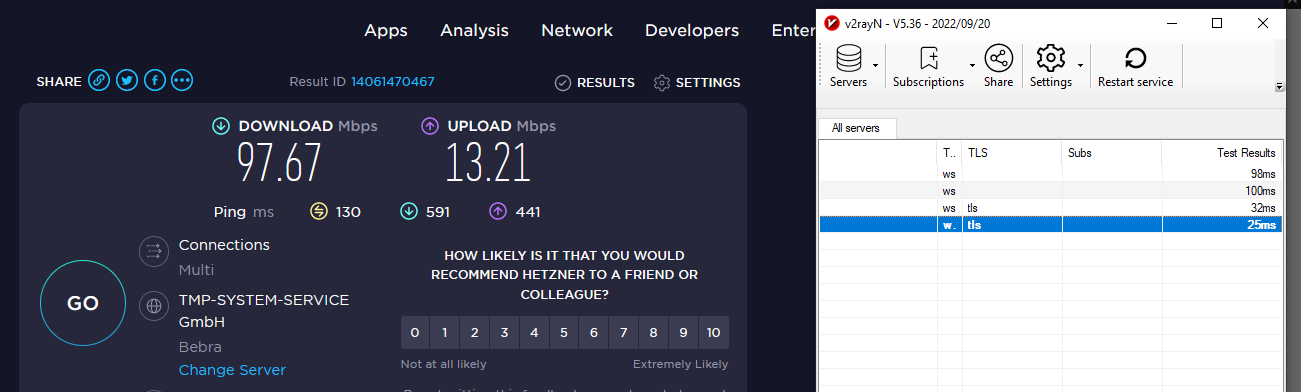Viewport: 1301px width, 392px height.
Task: Rate Hetzner 0 on survey
Action: 414,332
